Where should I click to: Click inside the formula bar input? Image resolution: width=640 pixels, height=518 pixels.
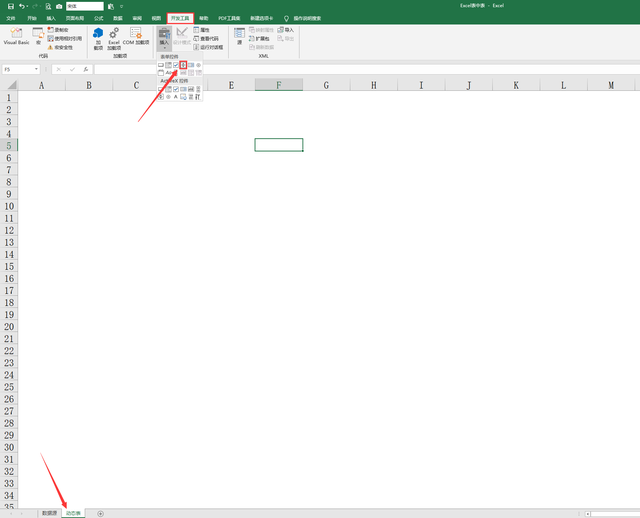click(367, 69)
